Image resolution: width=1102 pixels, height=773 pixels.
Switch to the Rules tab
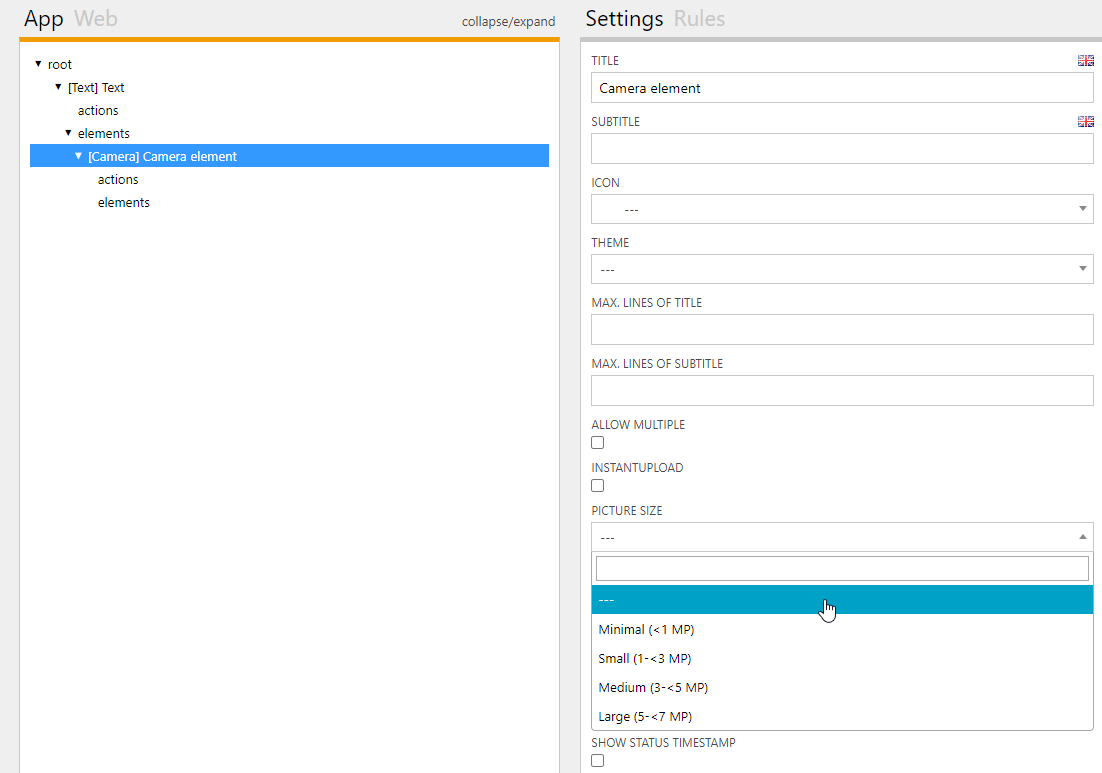pyautogui.click(x=699, y=19)
